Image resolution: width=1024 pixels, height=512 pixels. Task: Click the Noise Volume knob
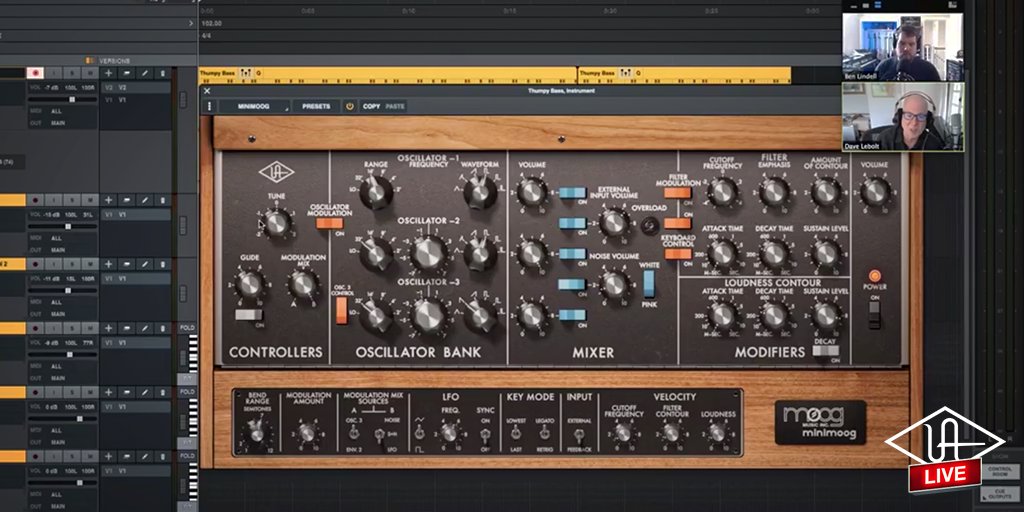614,284
